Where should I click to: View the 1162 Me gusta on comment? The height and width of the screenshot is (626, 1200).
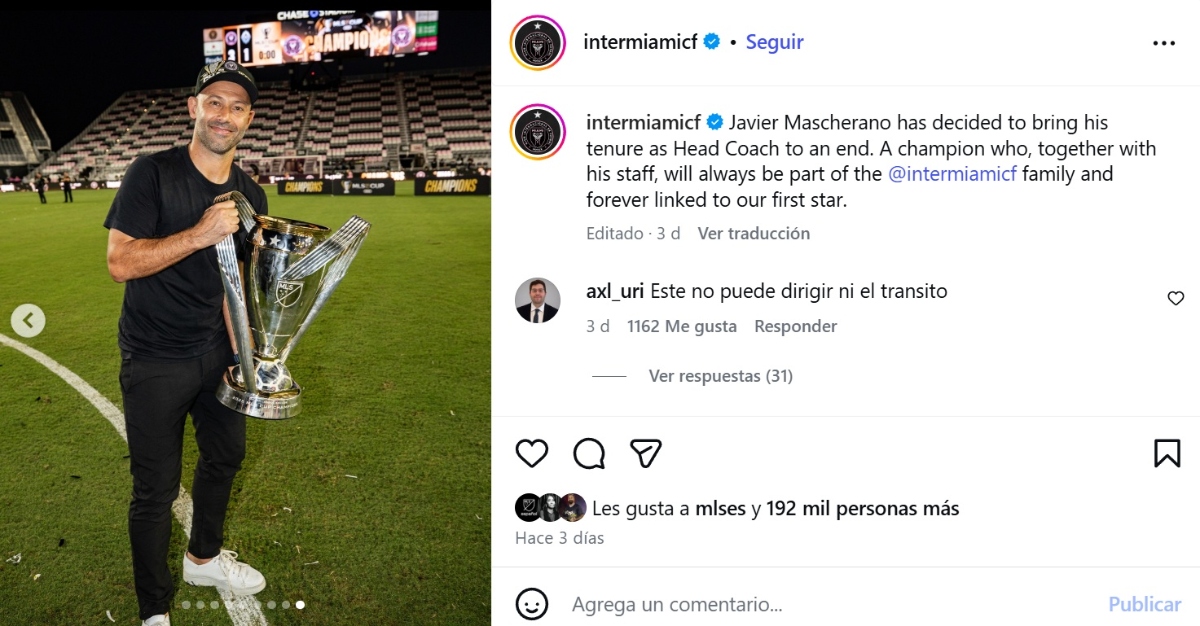tap(681, 326)
